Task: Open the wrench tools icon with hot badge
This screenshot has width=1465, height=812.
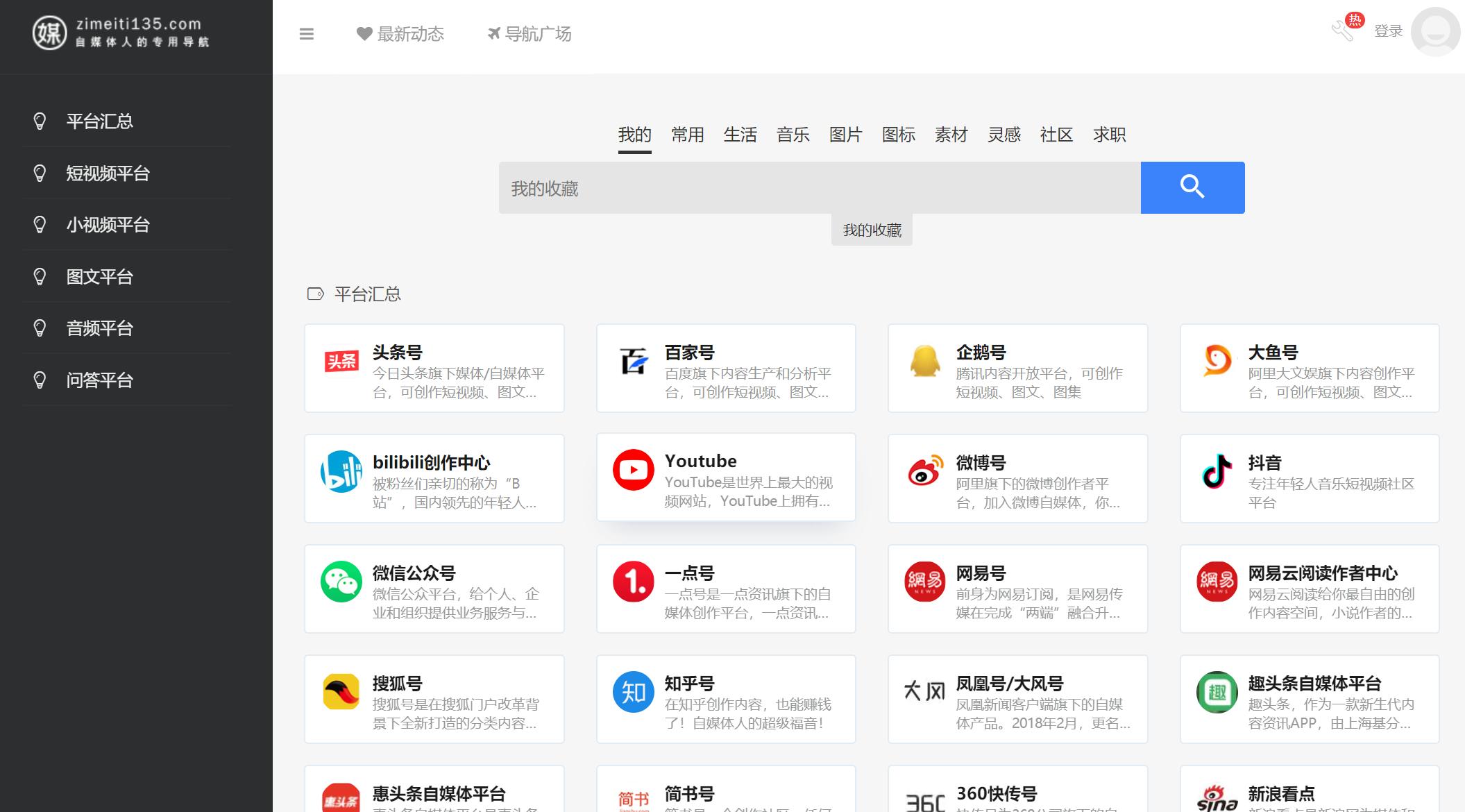Action: pos(1343,31)
